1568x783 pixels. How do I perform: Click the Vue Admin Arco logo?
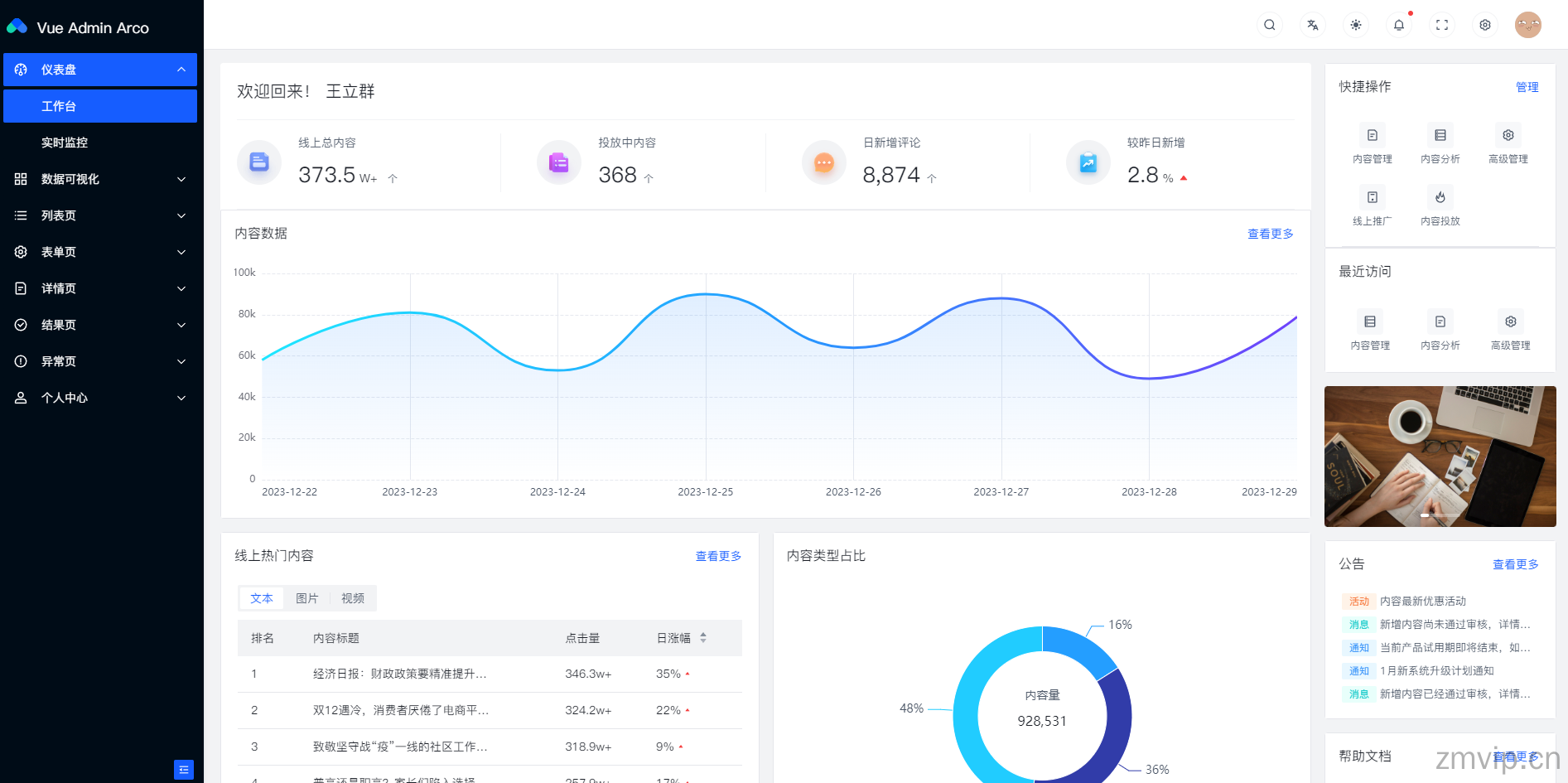click(78, 27)
